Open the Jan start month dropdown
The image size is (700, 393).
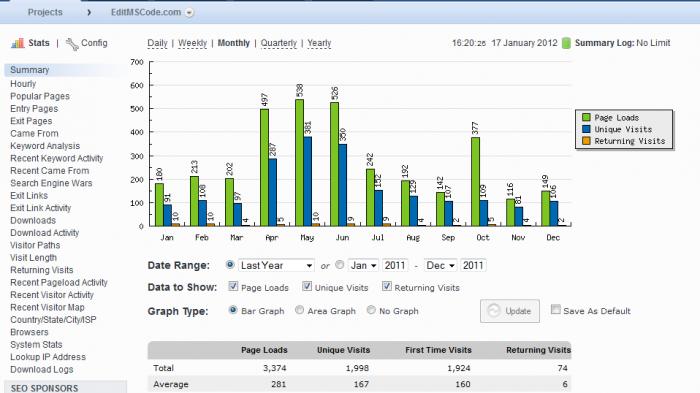tap(363, 265)
